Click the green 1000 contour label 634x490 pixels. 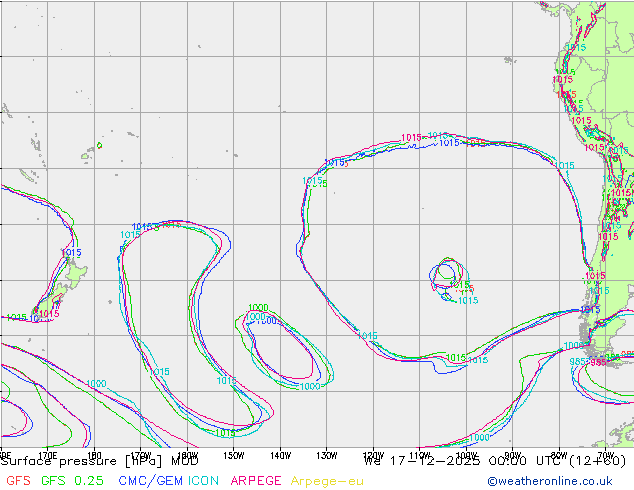pyautogui.click(x=258, y=308)
